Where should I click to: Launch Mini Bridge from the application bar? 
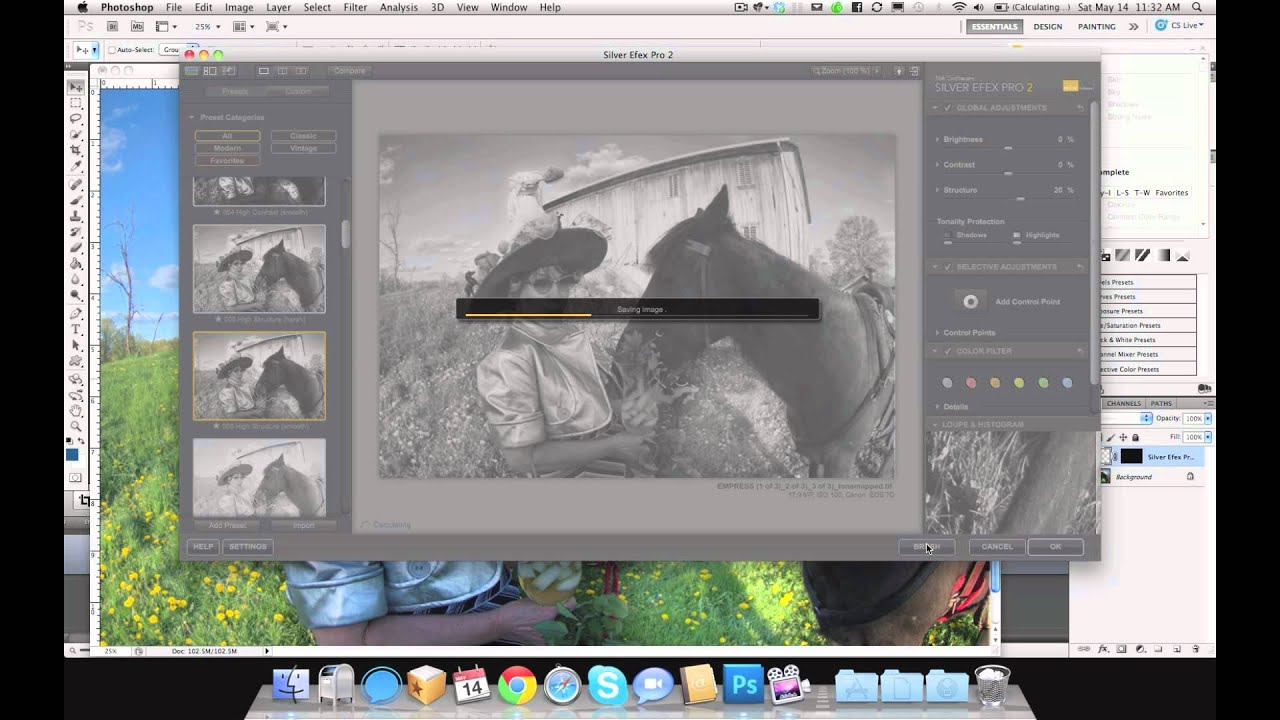pyautogui.click(x=137, y=26)
